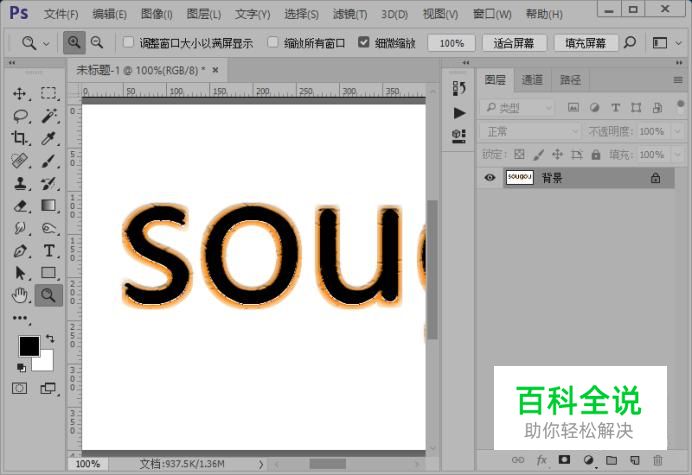This screenshot has height=475, width=692.
Task: Toggle pixel layer filter icon
Action: tap(573, 107)
